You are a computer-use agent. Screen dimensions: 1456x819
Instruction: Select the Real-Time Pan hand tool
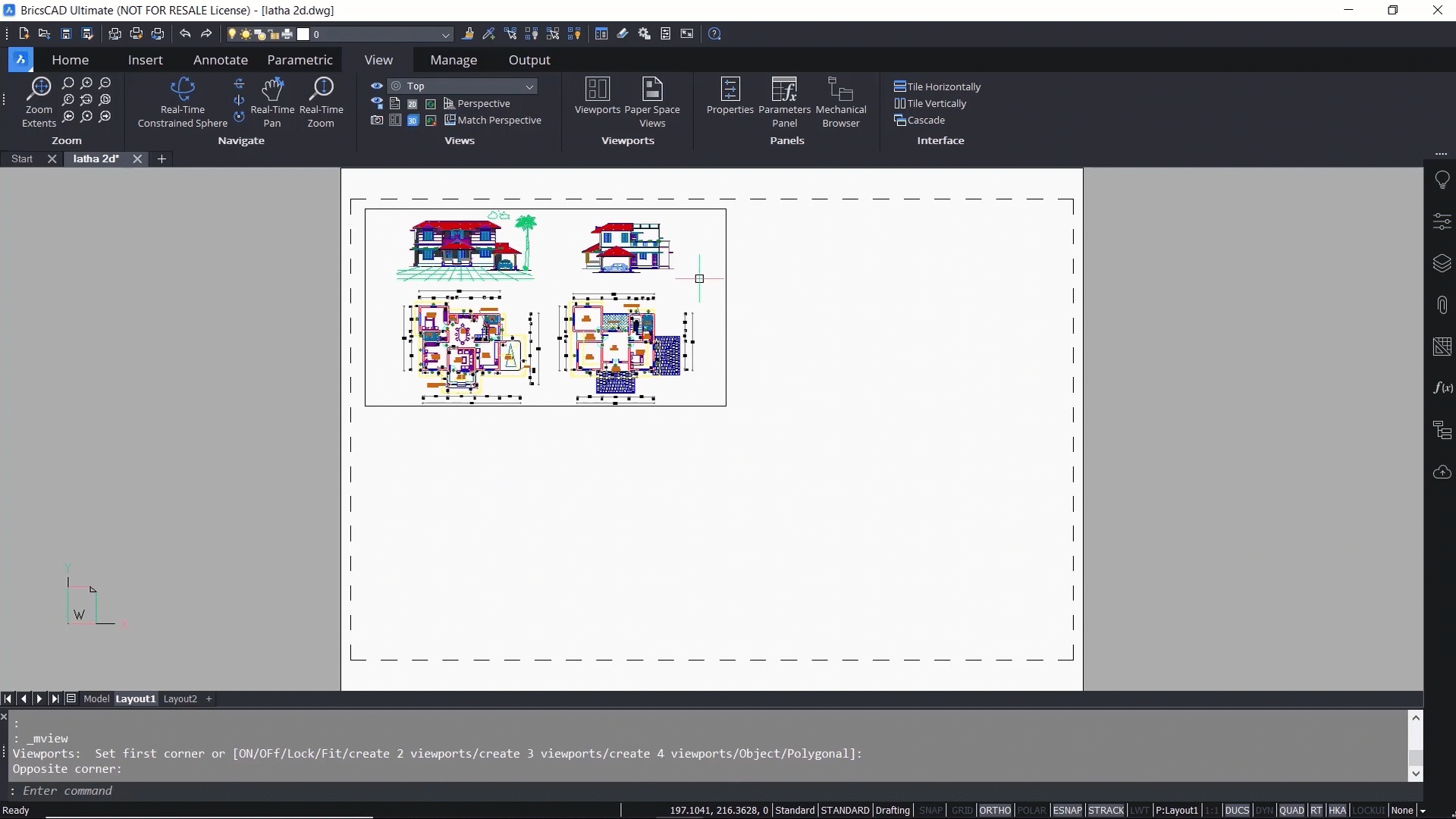click(x=271, y=89)
